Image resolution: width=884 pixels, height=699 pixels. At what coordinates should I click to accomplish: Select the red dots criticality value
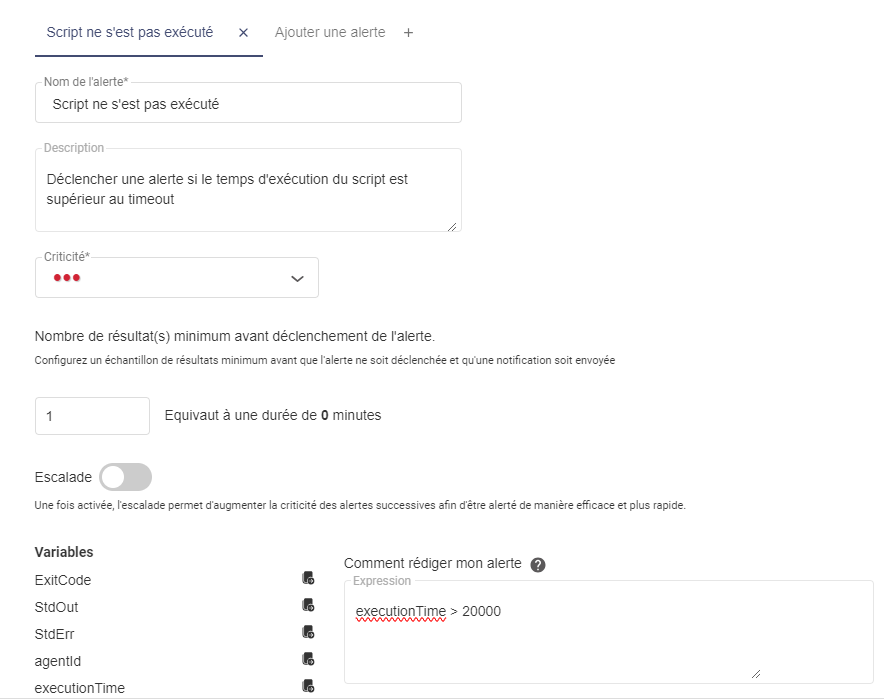click(x=67, y=277)
